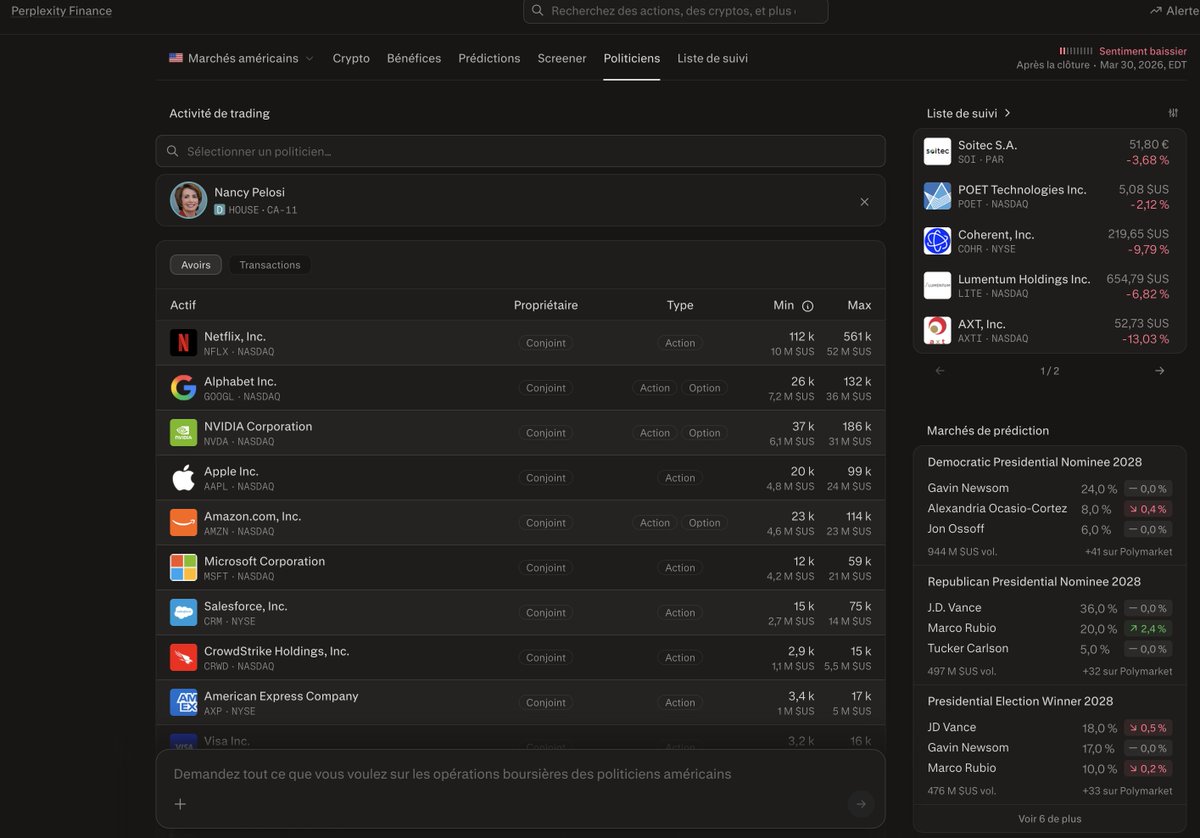Click the Alerte icon in header
This screenshot has width=1200, height=838.
pos(1155,11)
